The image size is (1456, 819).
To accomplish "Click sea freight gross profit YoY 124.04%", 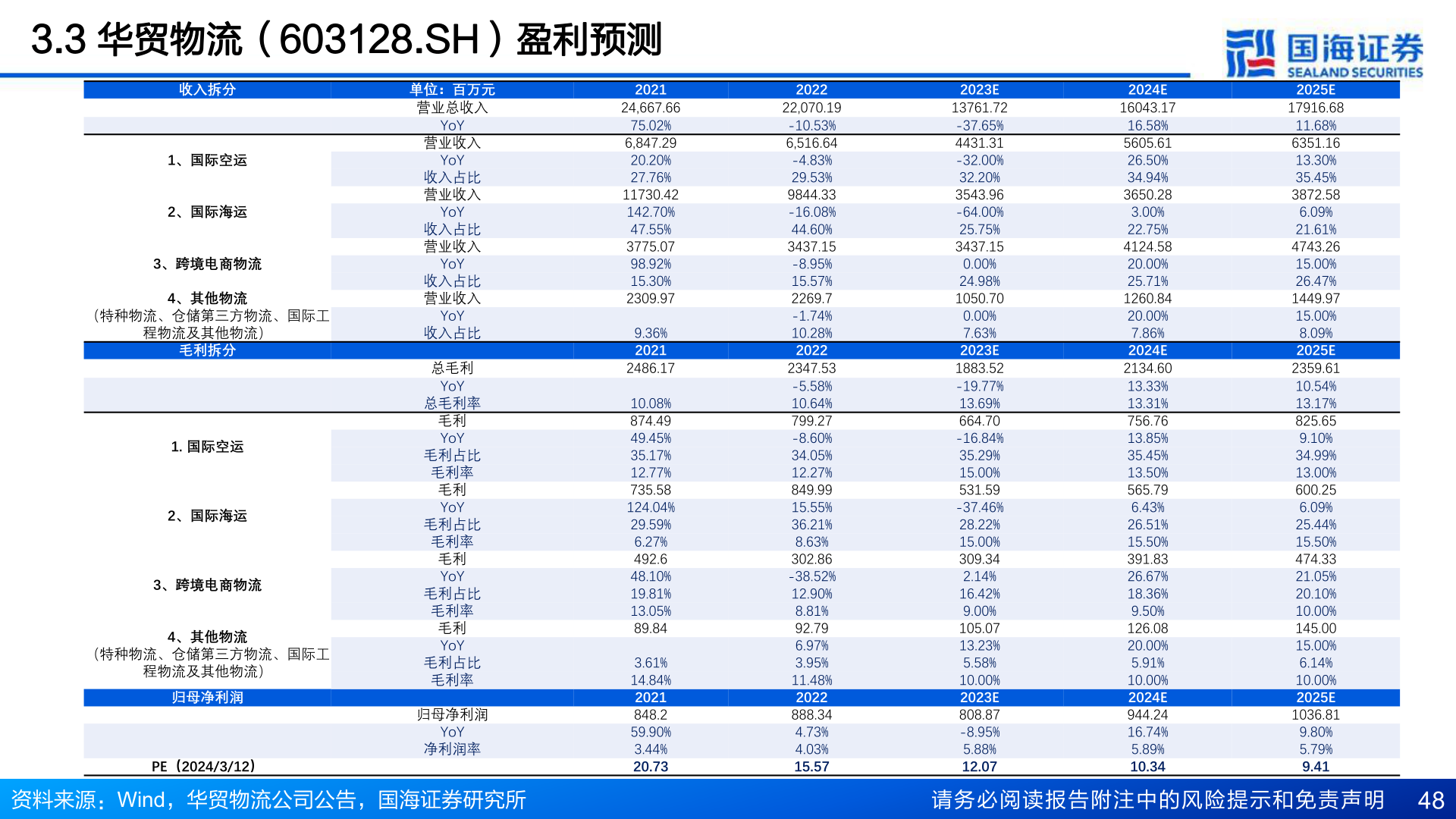I will [651, 507].
